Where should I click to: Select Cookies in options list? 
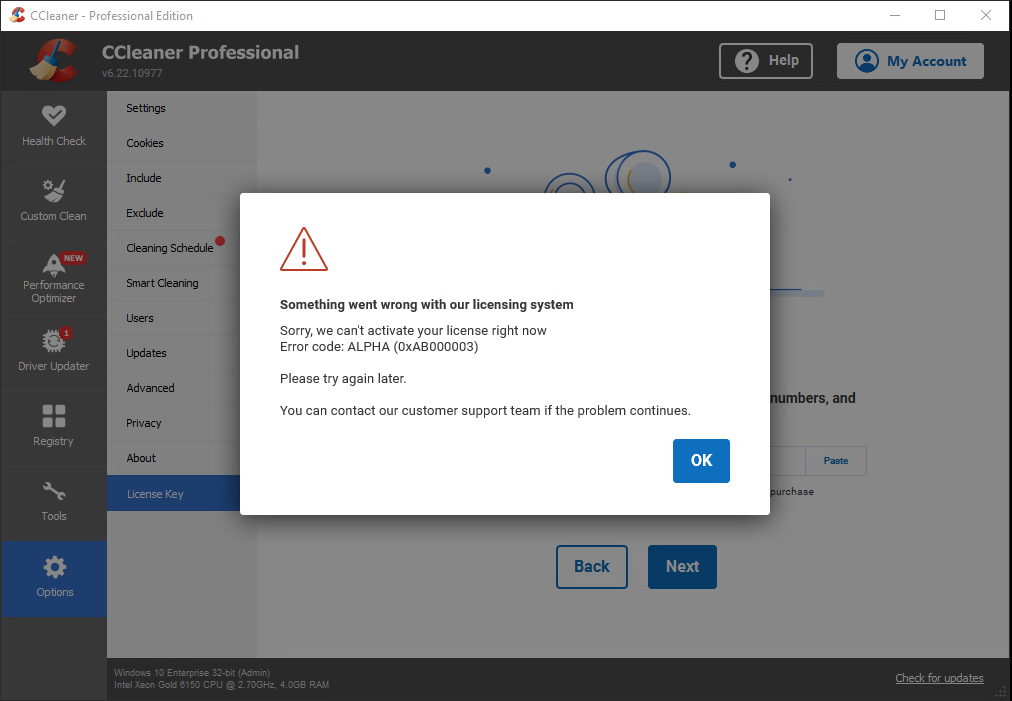coord(145,143)
